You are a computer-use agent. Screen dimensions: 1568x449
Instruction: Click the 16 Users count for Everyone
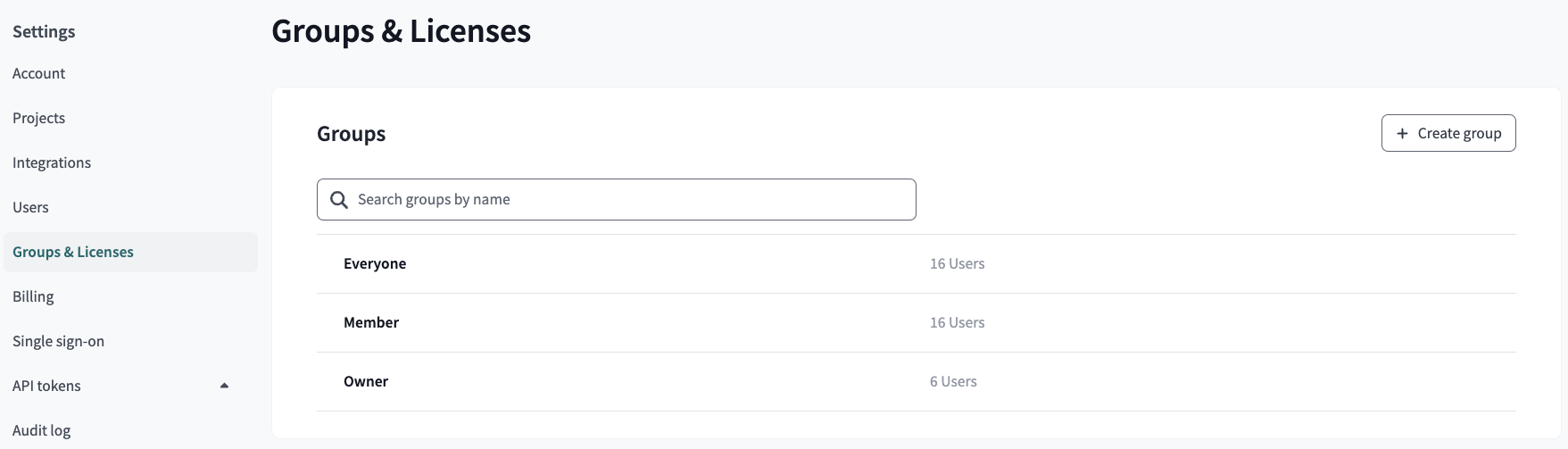957,264
